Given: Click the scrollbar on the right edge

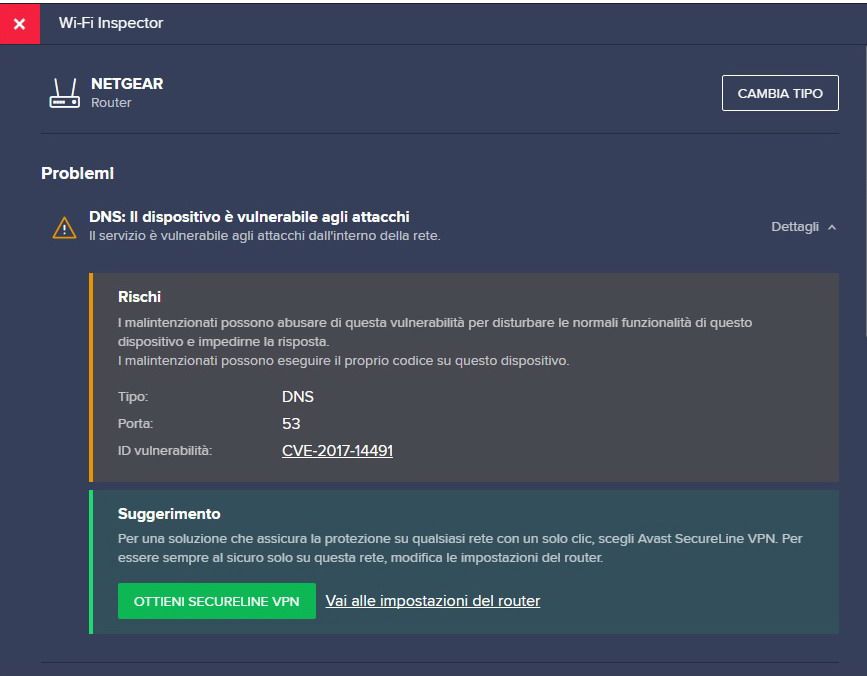Looking at the screenshot, I should [865, 191].
